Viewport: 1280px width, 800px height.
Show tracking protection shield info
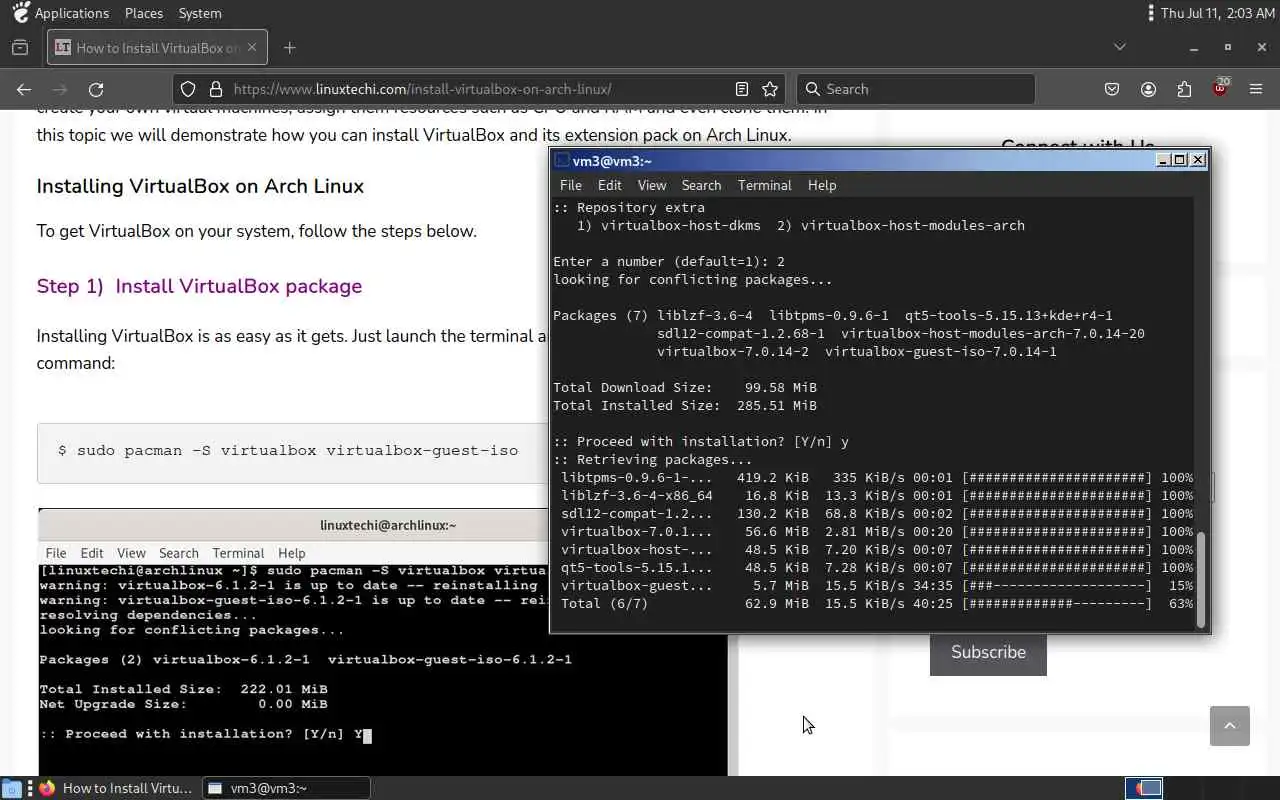(x=188, y=89)
